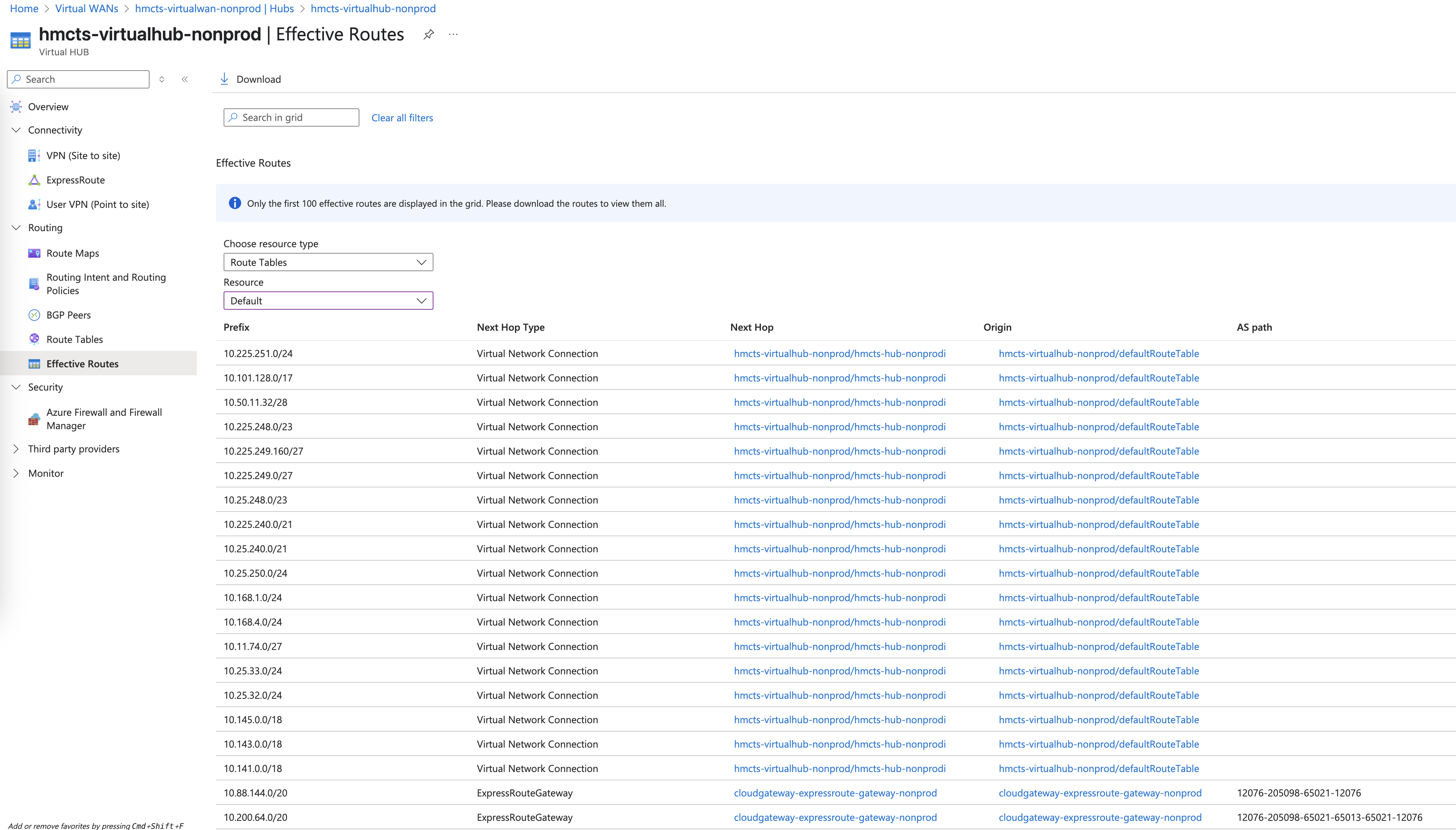Click Clear all filters link
The width and height of the screenshot is (1456, 830).
click(402, 117)
